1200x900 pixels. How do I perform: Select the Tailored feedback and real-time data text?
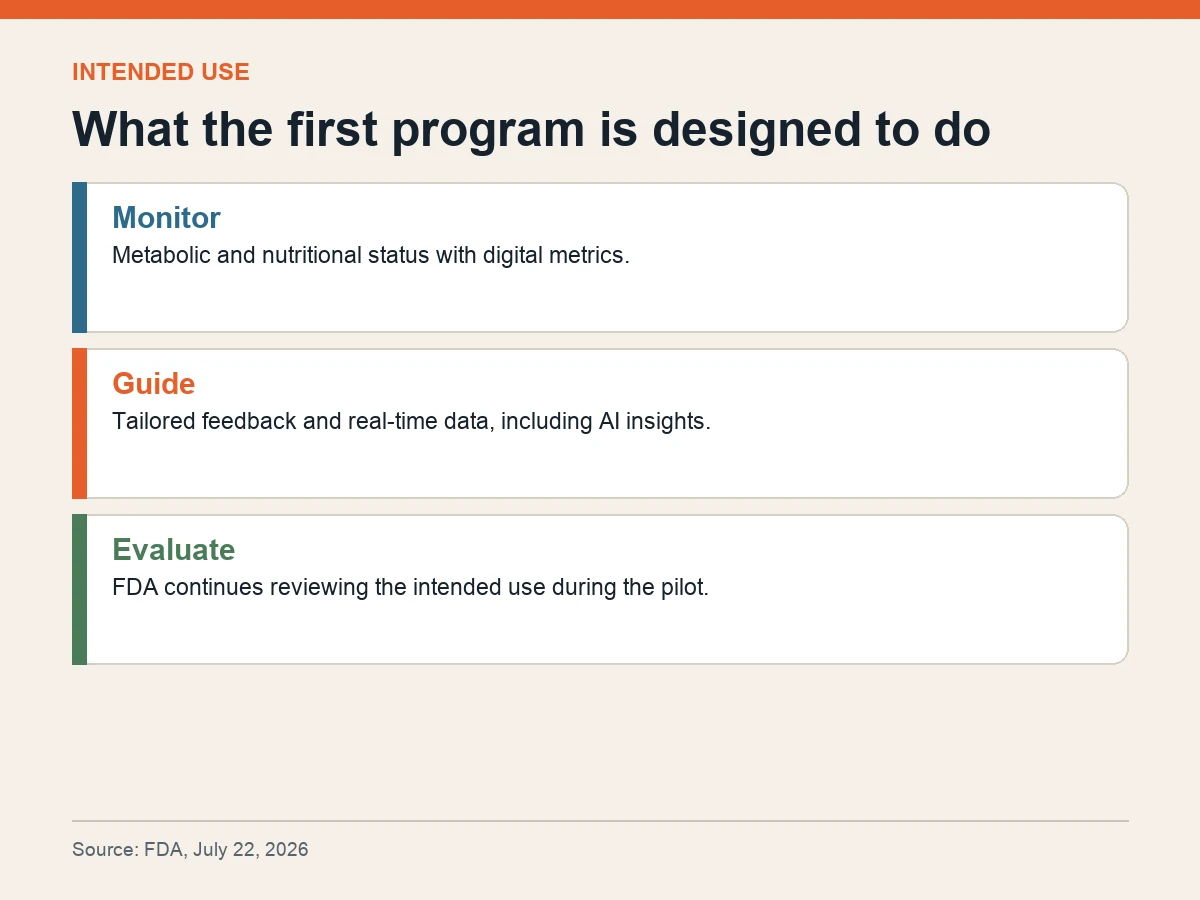click(x=411, y=421)
